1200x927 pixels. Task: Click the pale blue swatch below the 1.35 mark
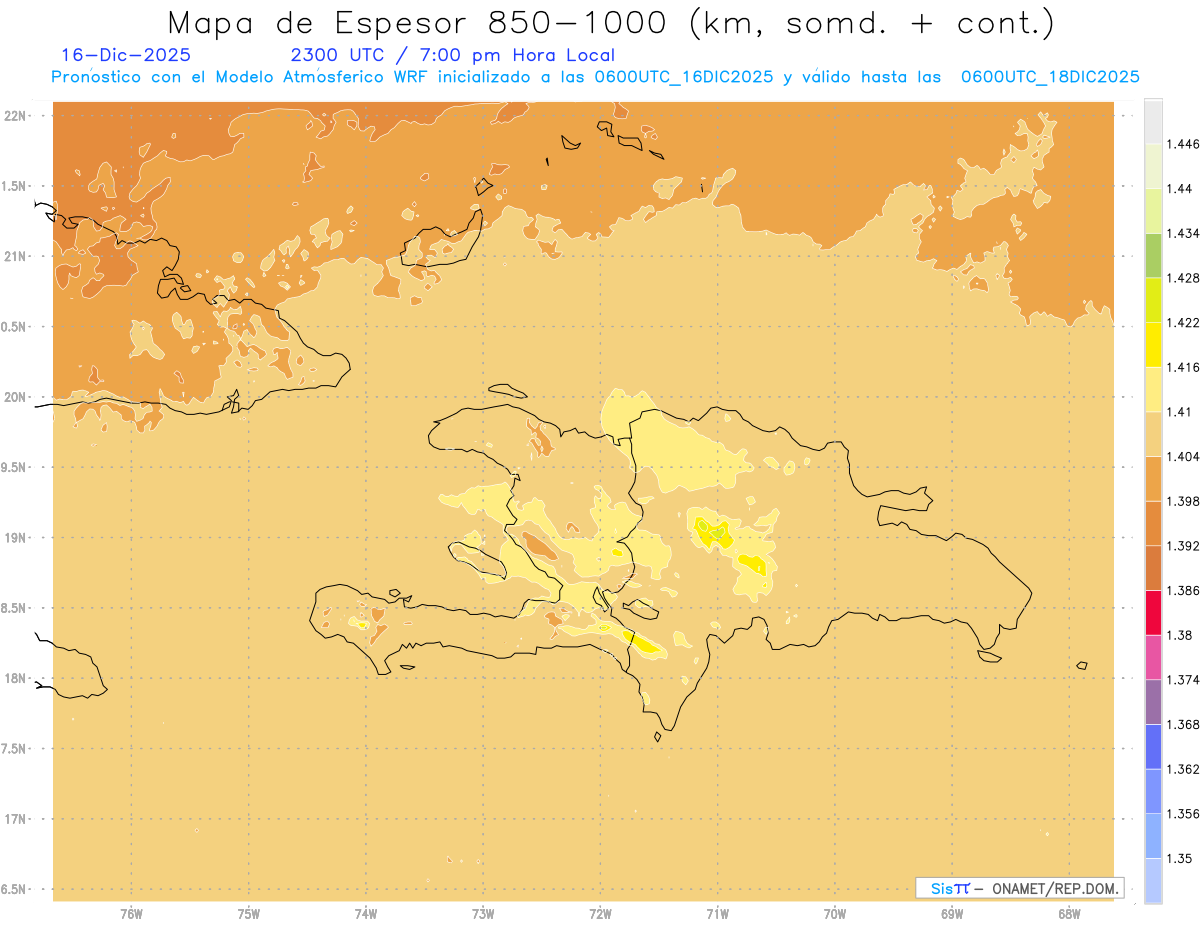pos(1153,881)
